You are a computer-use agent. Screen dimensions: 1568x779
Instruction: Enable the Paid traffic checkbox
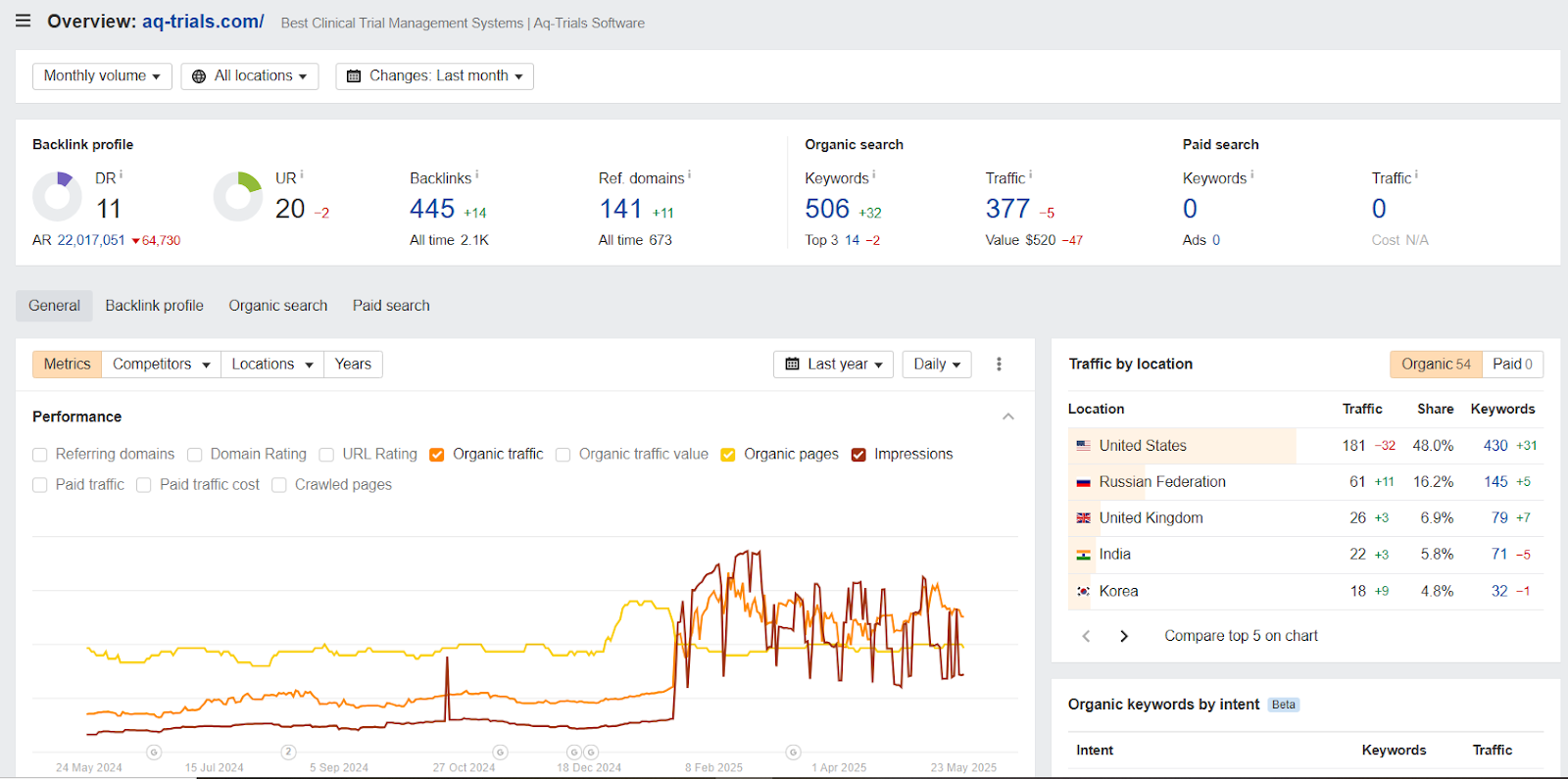click(40, 485)
